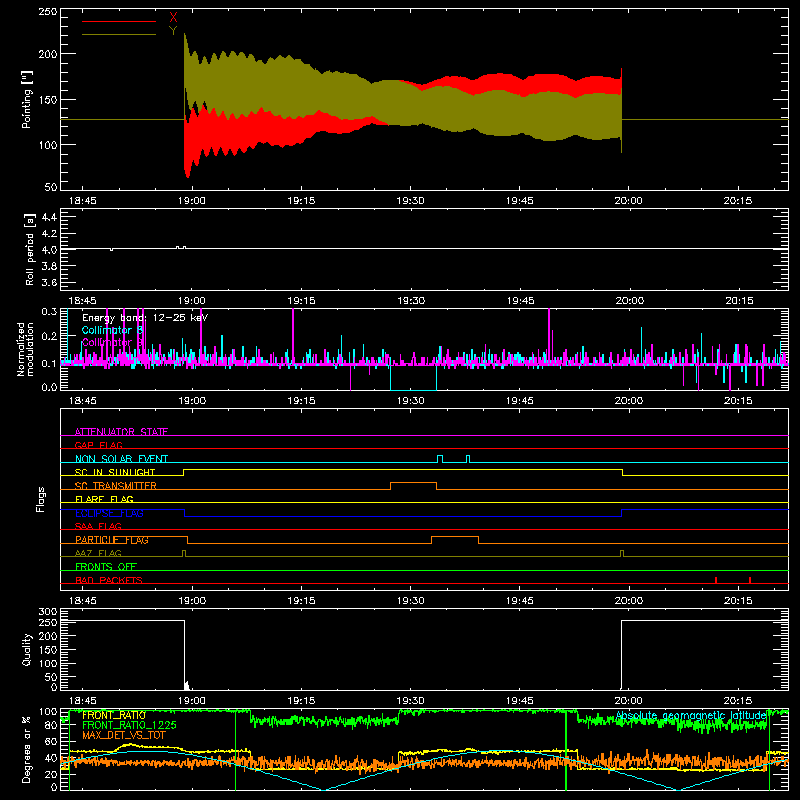Click the GAP_FLAG label

click(x=98, y=445)
